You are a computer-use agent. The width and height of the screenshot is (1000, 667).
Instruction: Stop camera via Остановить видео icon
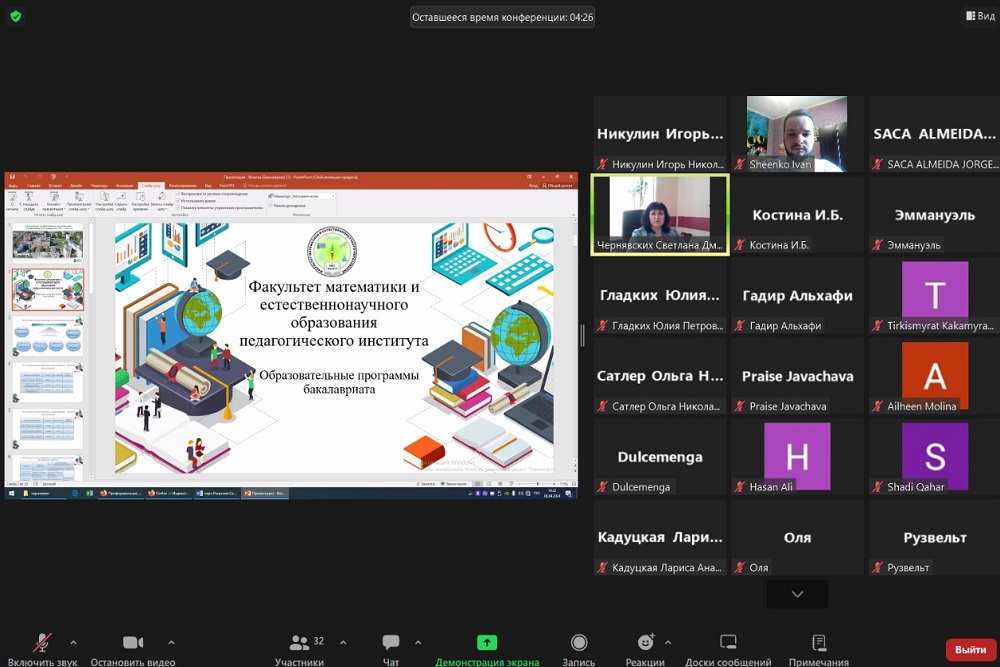[133, 643]
